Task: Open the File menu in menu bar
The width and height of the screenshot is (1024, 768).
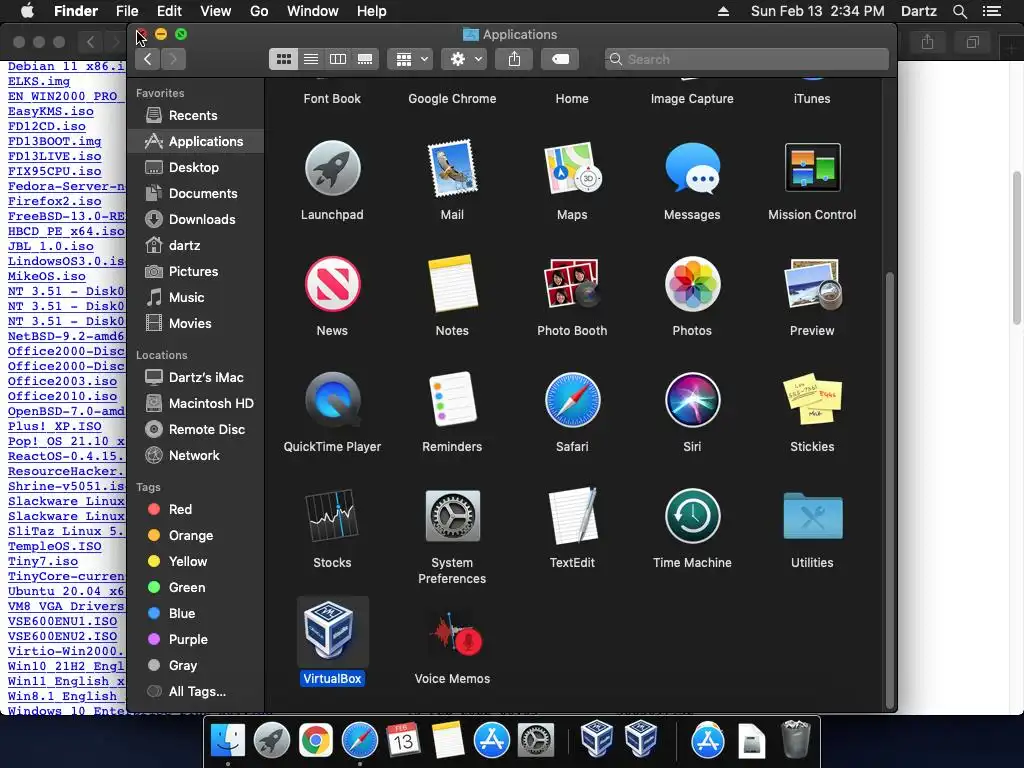Action: [x=127, y=11]
